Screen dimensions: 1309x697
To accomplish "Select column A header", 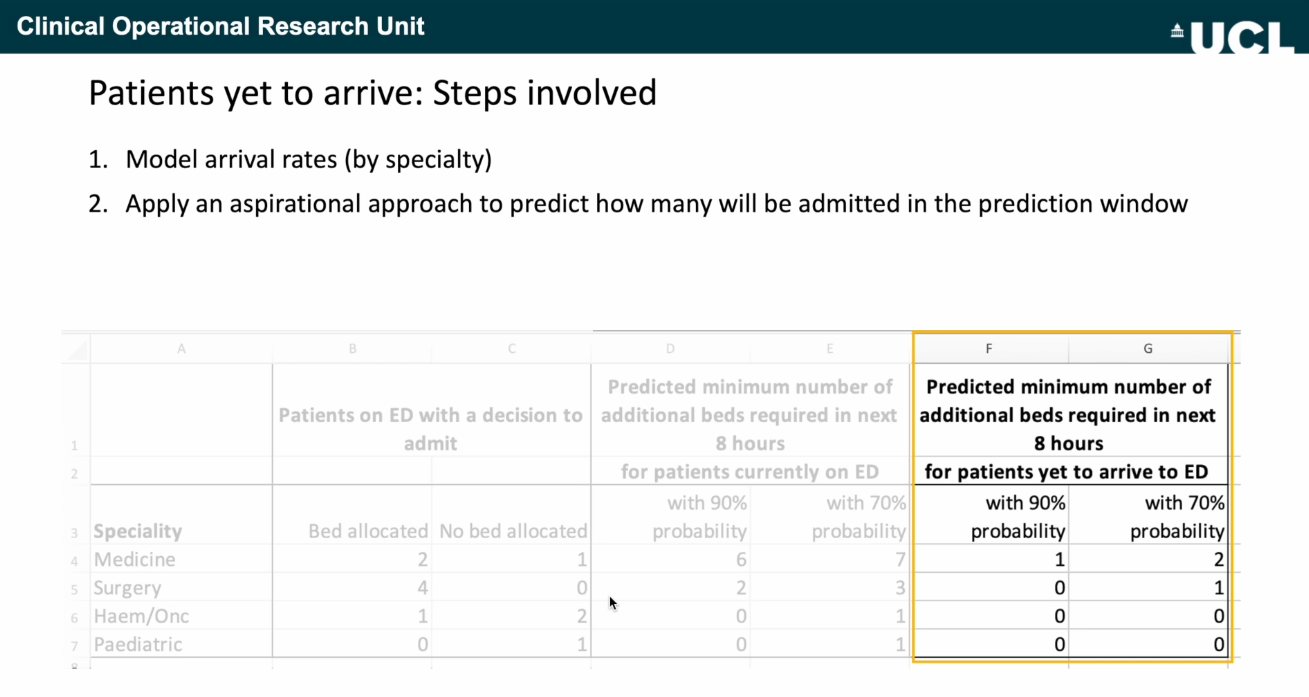I will (x=181, y=348).
